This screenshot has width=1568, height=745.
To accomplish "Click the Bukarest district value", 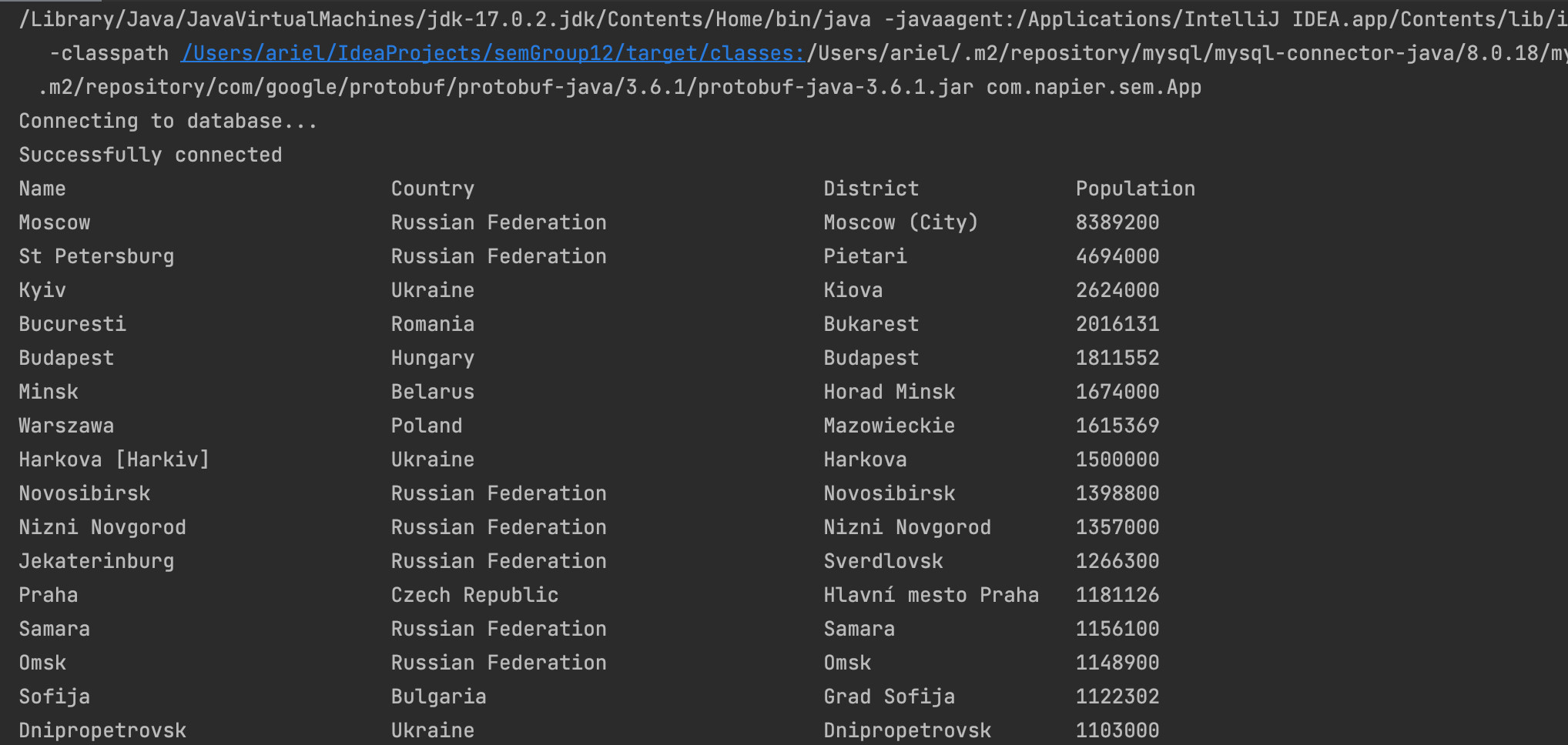I will tap(871, 324).
